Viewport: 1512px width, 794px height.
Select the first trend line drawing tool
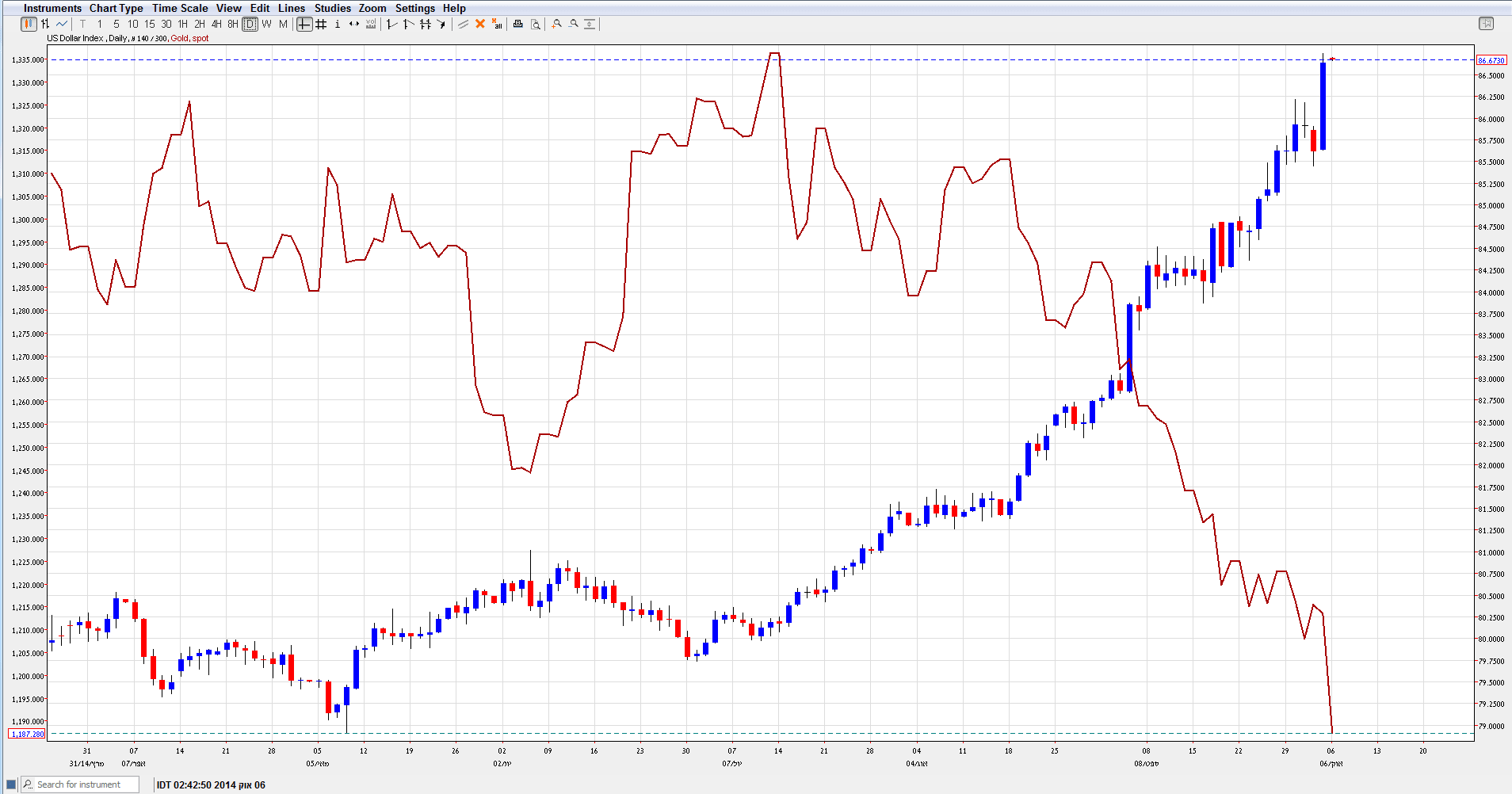pyautogui.click(x=391, y=24)
